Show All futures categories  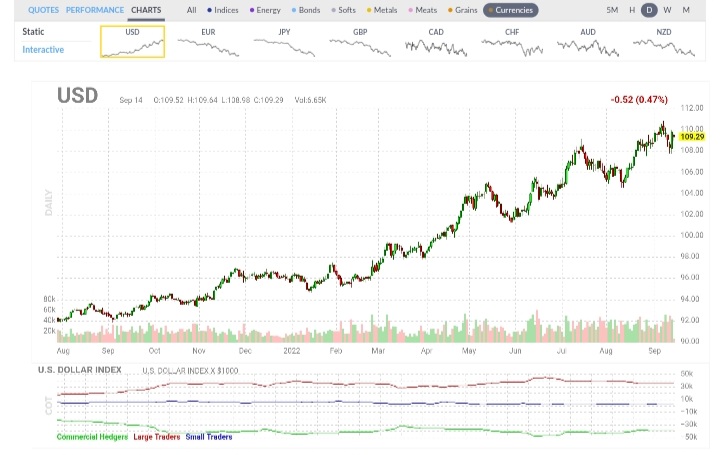click(191, 10)
